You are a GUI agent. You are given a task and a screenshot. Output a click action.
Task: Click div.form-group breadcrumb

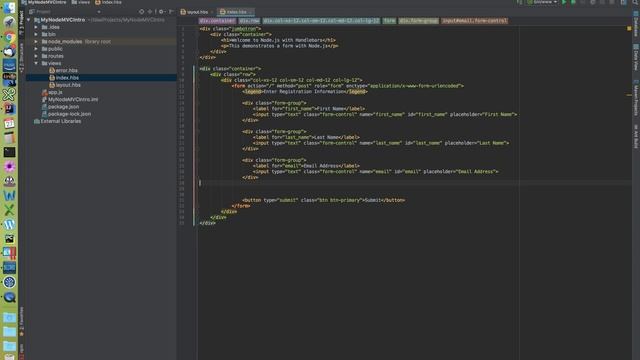pyautogui.click(x=418, y=20)
